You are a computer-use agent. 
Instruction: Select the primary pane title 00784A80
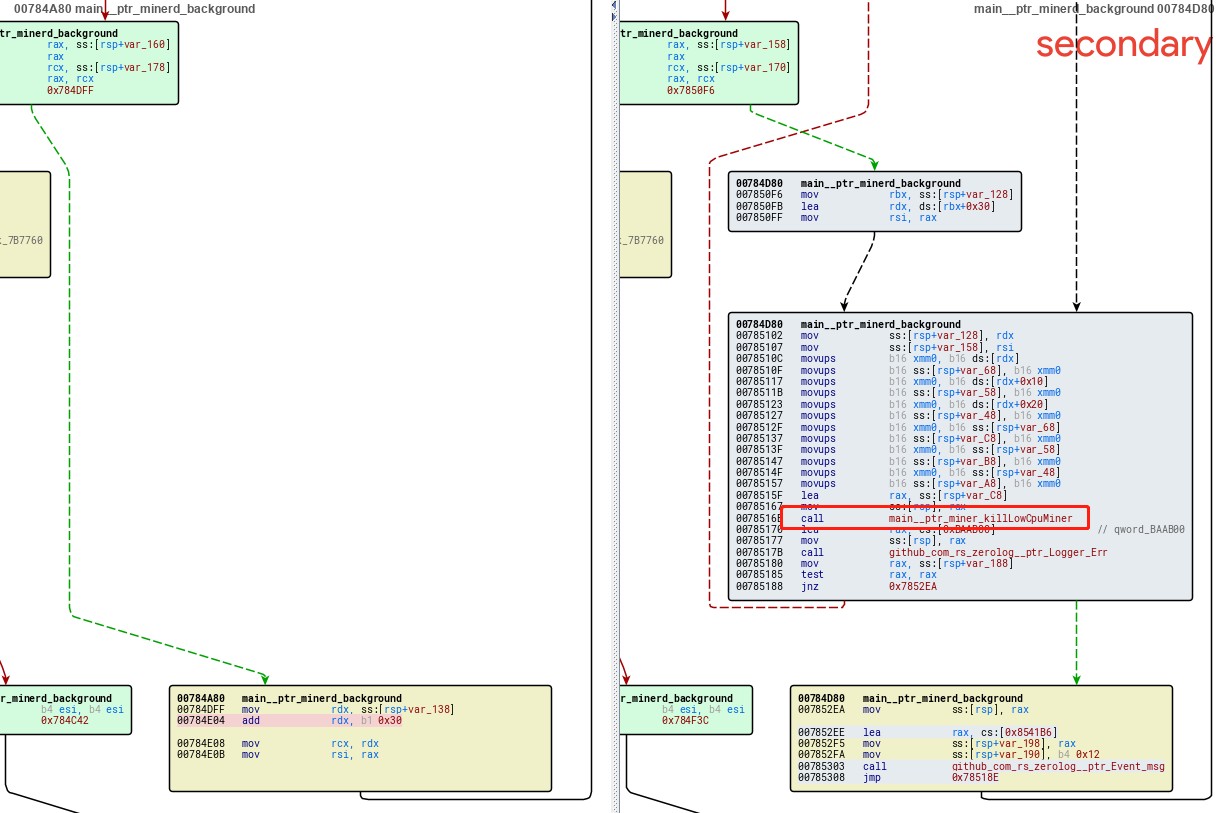[x=134, y=9]
